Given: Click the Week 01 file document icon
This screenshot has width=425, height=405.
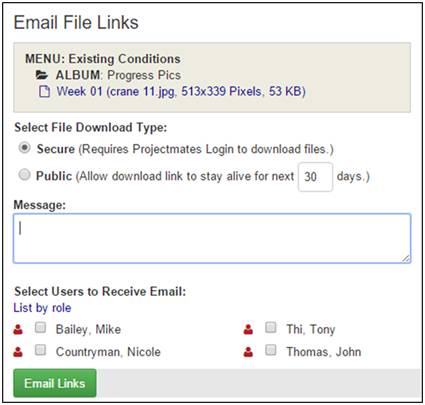Looking at the screenshot, I should [x=44, y=91].
